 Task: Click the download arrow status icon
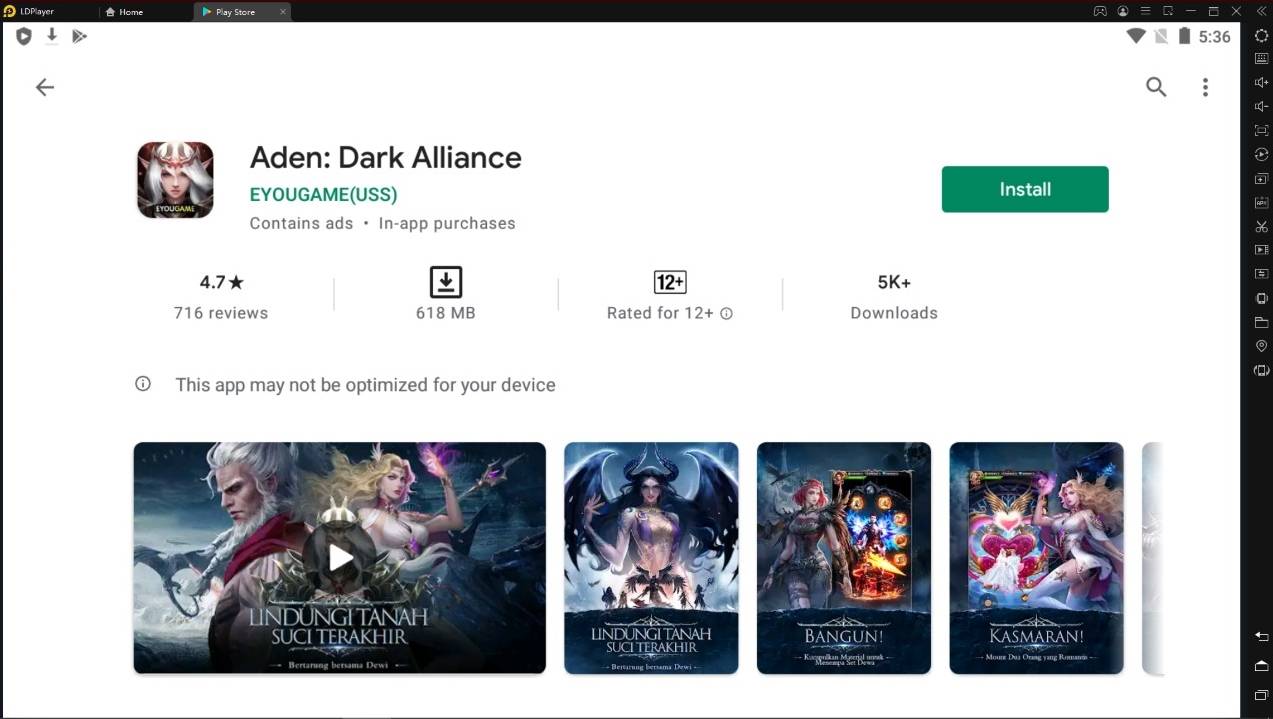52,36
